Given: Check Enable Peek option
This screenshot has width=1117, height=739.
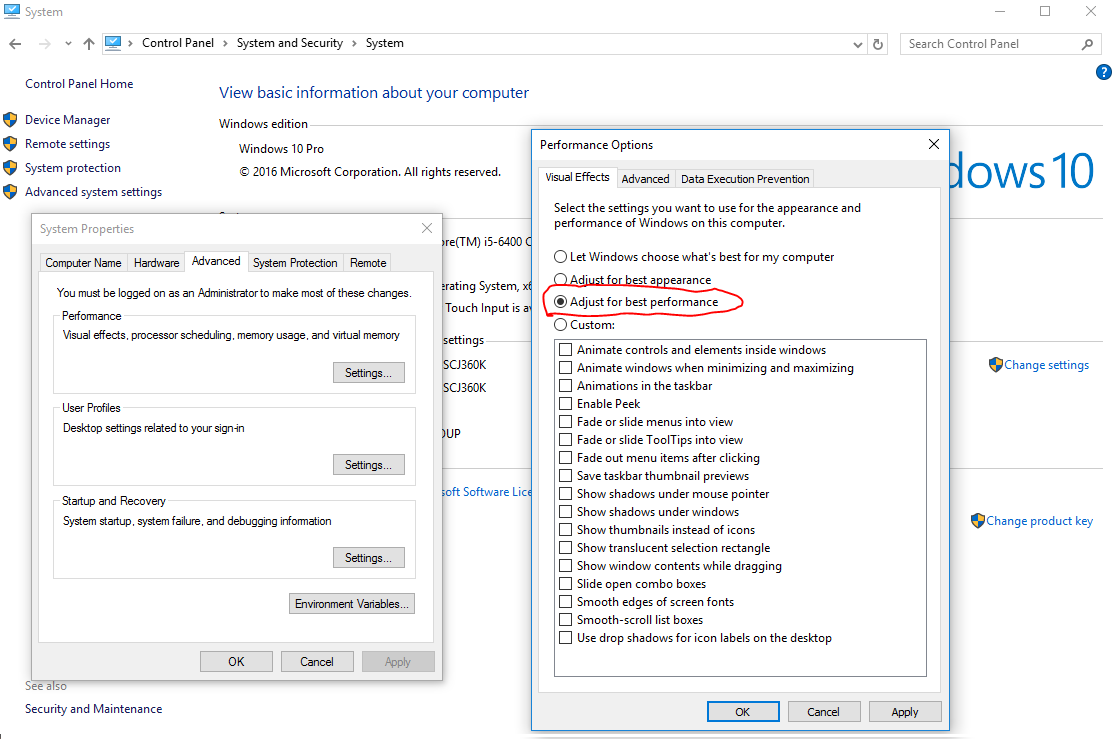Looking at the screenshot, I should point(566,404).
